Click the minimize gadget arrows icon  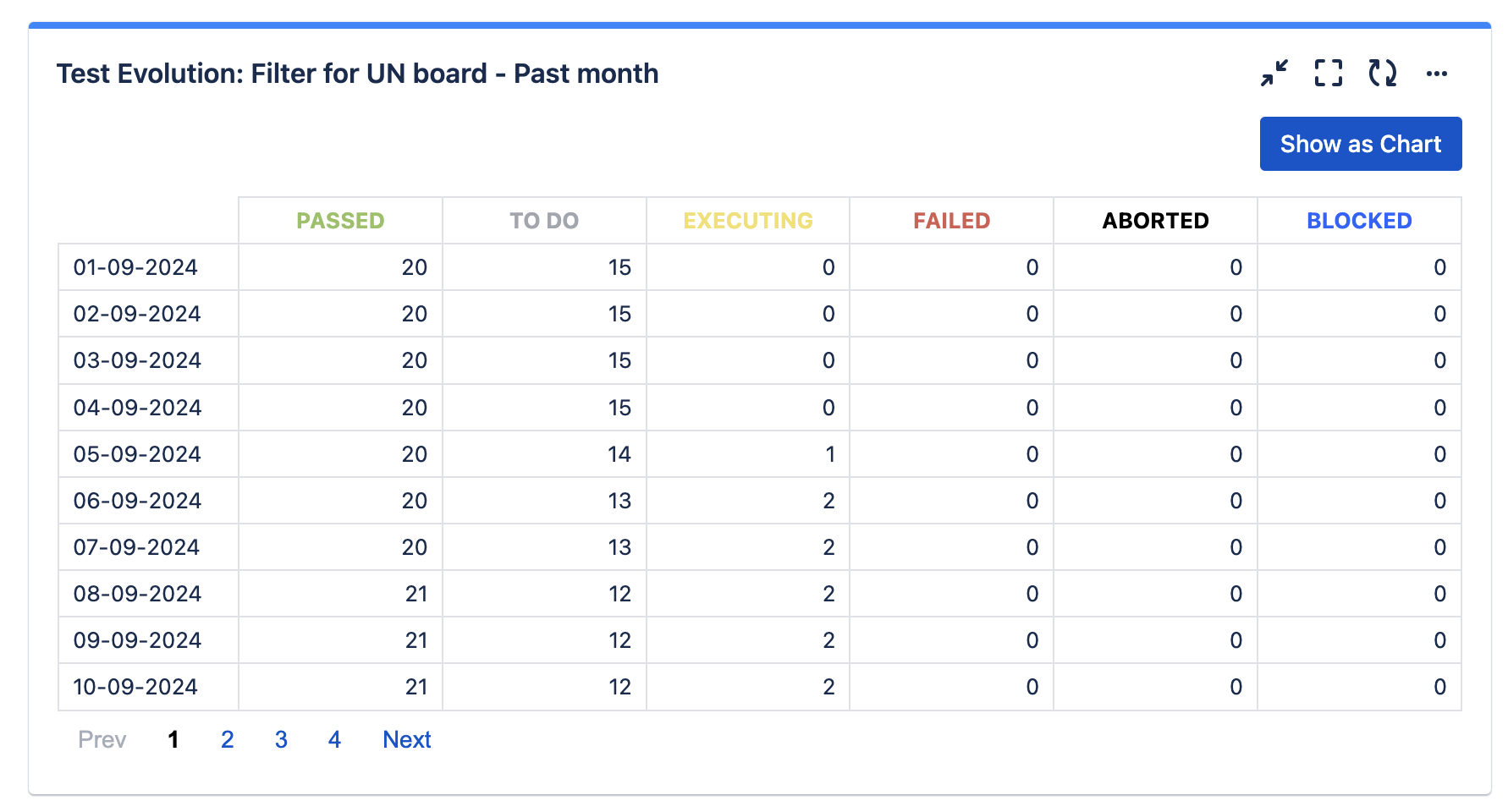pyautogui.click(x=1274, y=73)
